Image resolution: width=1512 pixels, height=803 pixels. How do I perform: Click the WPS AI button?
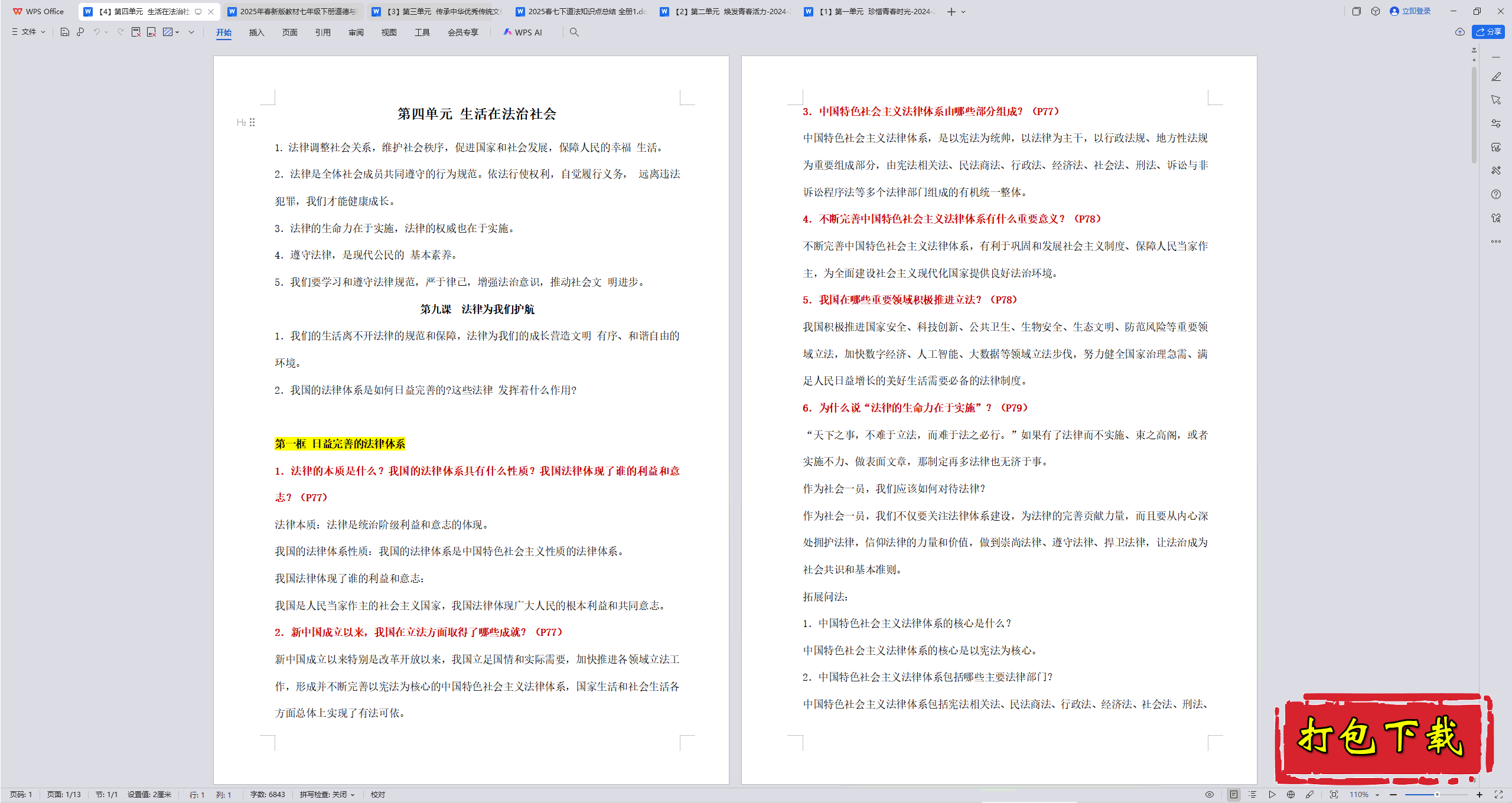point(523,32)
